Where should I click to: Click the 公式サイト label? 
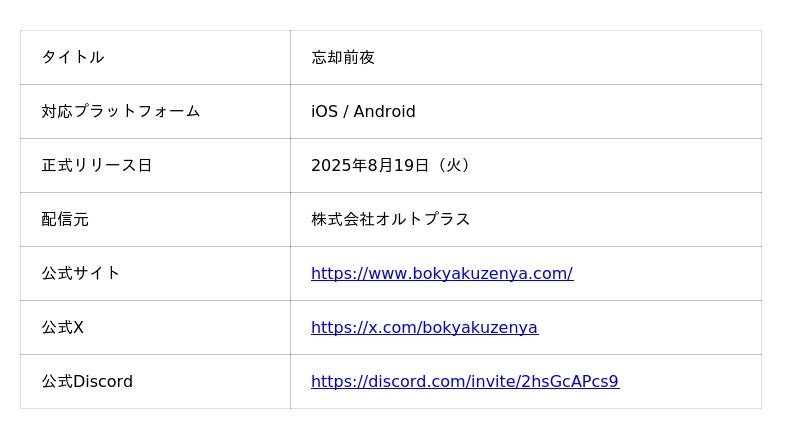[x=81, y=274]
